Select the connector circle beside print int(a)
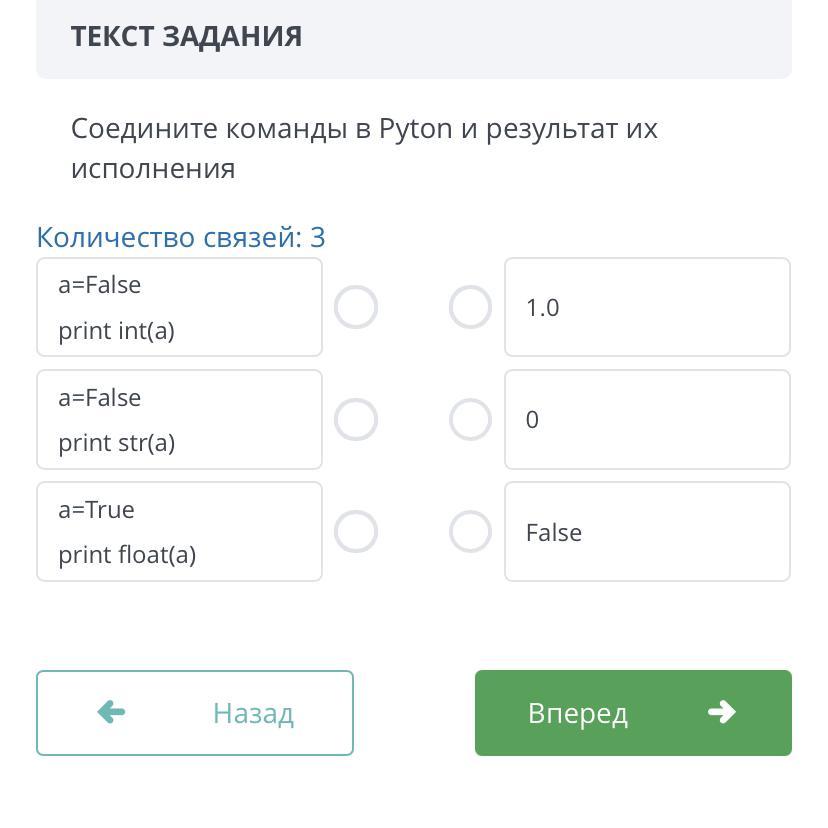The image size is (828, 828). (x=356, y=307)
